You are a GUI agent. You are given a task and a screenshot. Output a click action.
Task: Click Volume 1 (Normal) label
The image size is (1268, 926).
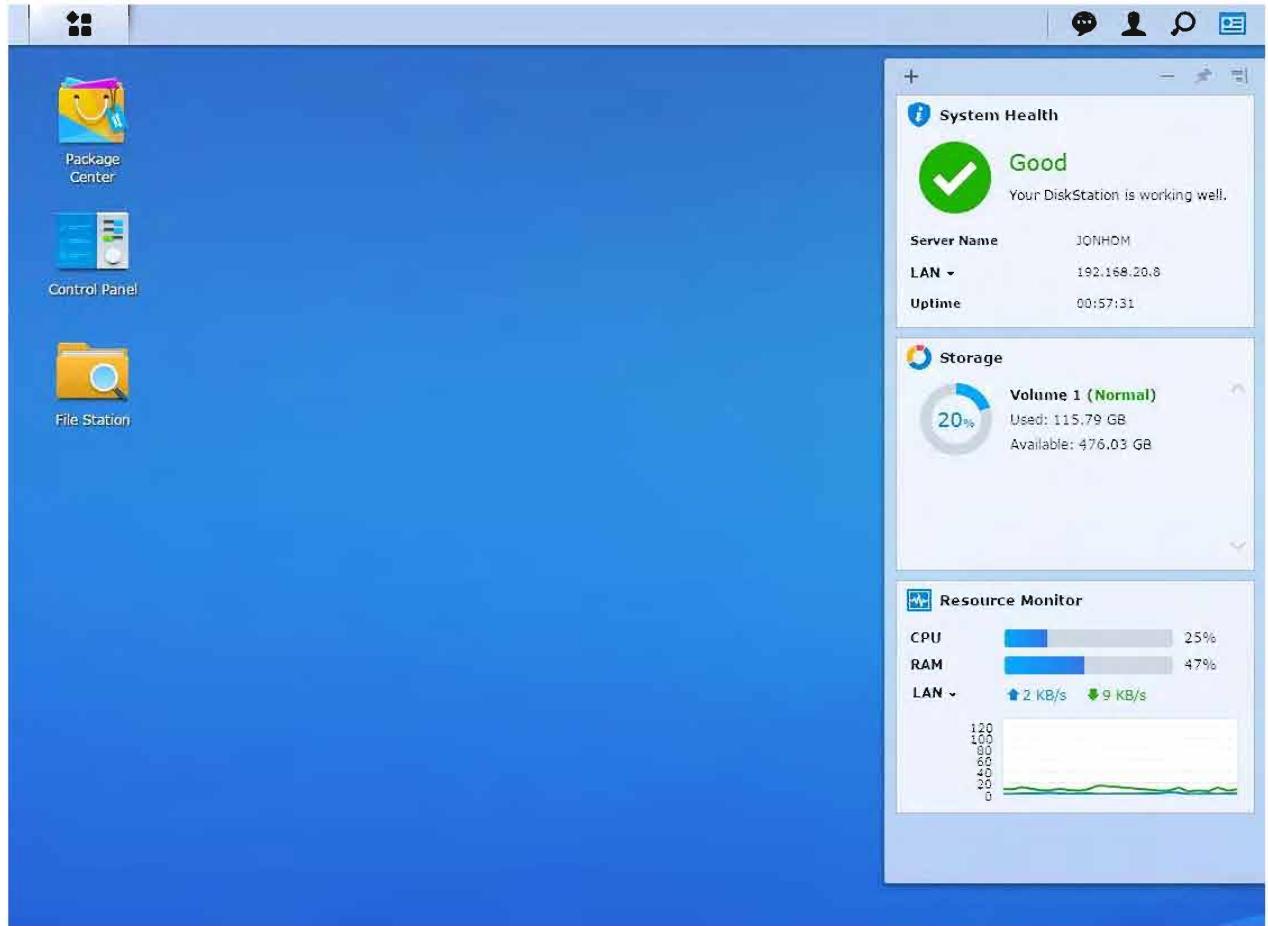(1083, 395)
